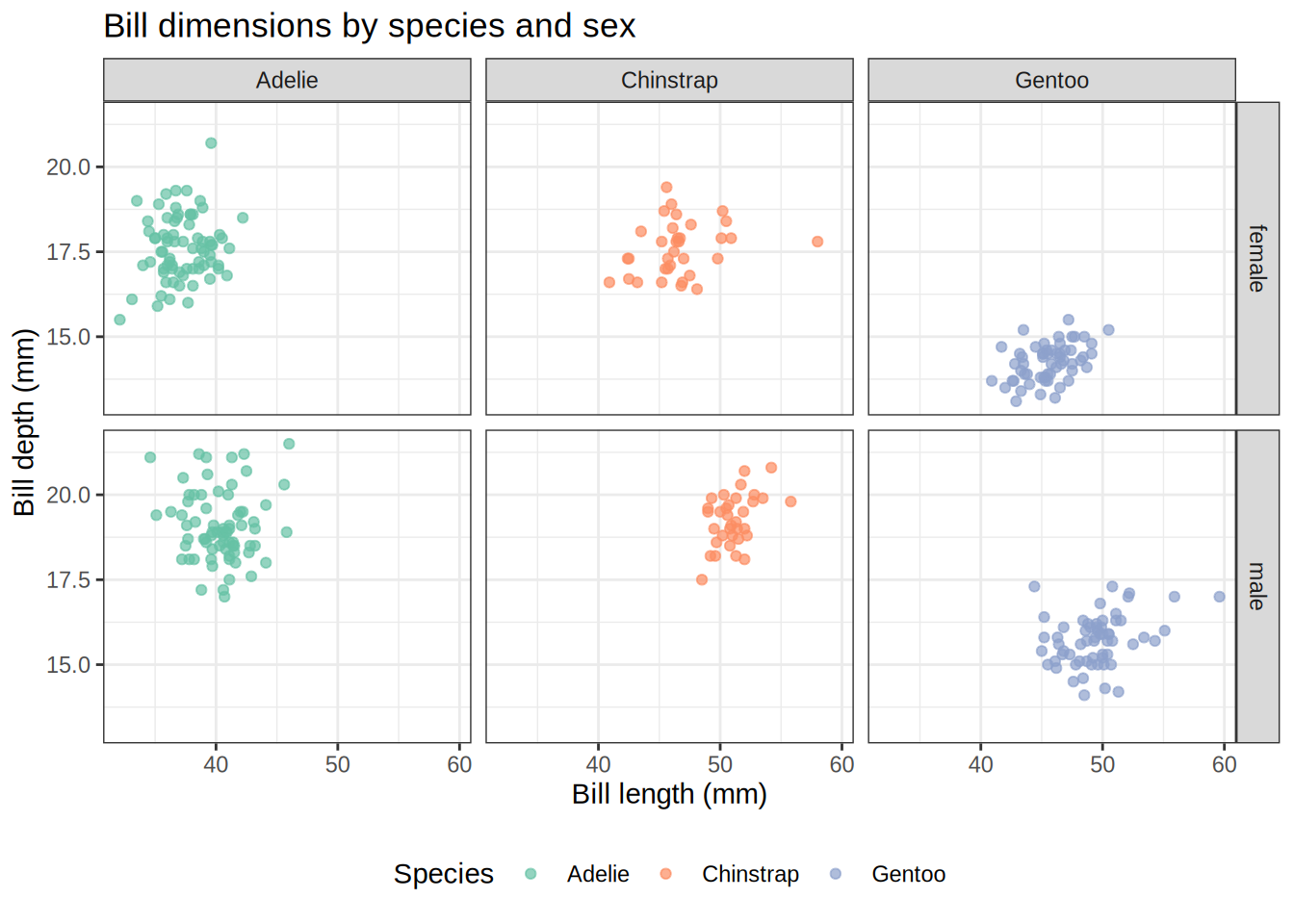Image resolution: width=1294 pixels, height=924 pixels.
Task: Click the purple Gentoo legend dot
Action: pos(836,874)
